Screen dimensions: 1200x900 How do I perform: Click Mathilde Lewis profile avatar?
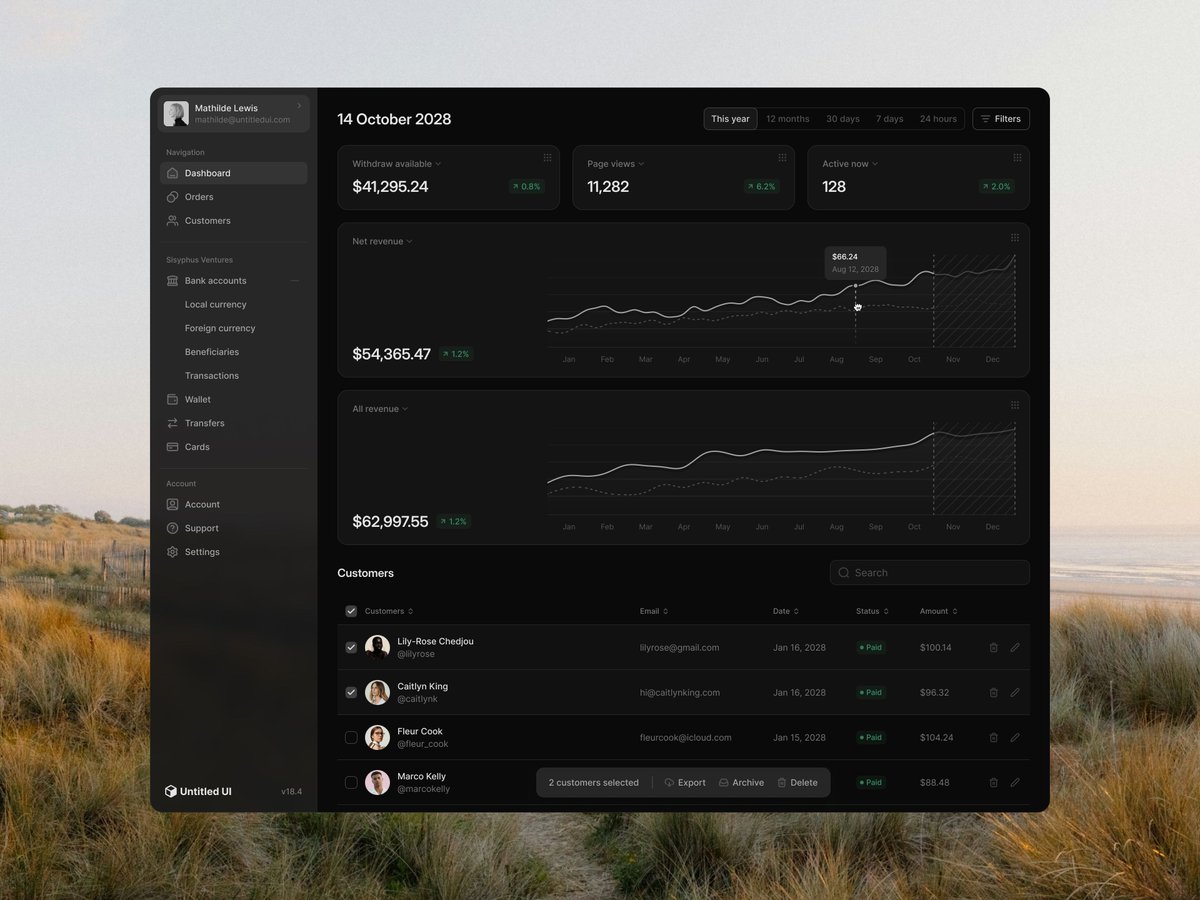click(176, 114)
